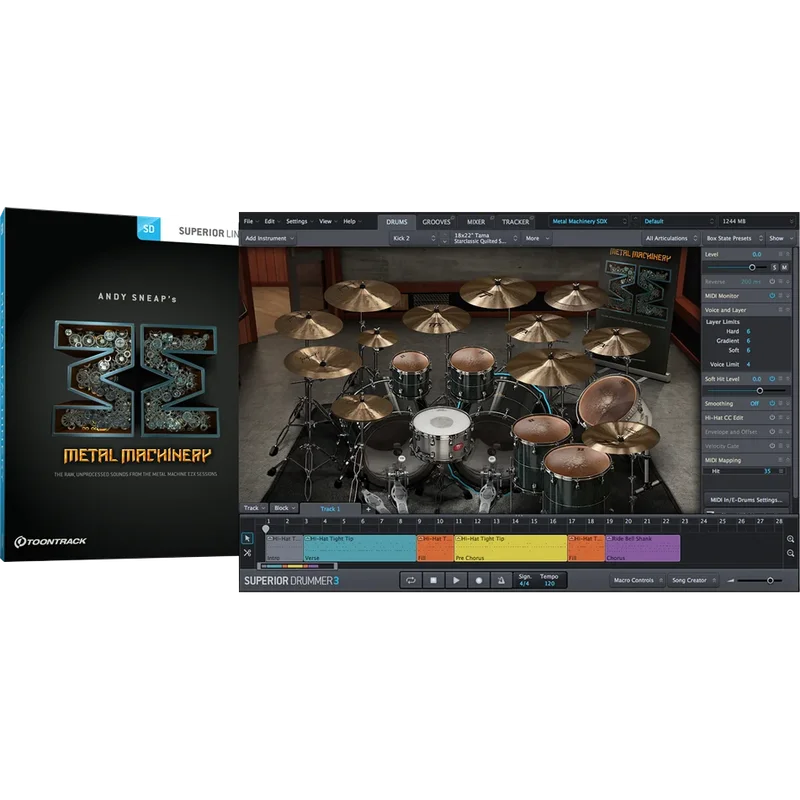Solo the instrument with S button
The height and width of the screenshot is (800, 800).
tap(774, 267)
